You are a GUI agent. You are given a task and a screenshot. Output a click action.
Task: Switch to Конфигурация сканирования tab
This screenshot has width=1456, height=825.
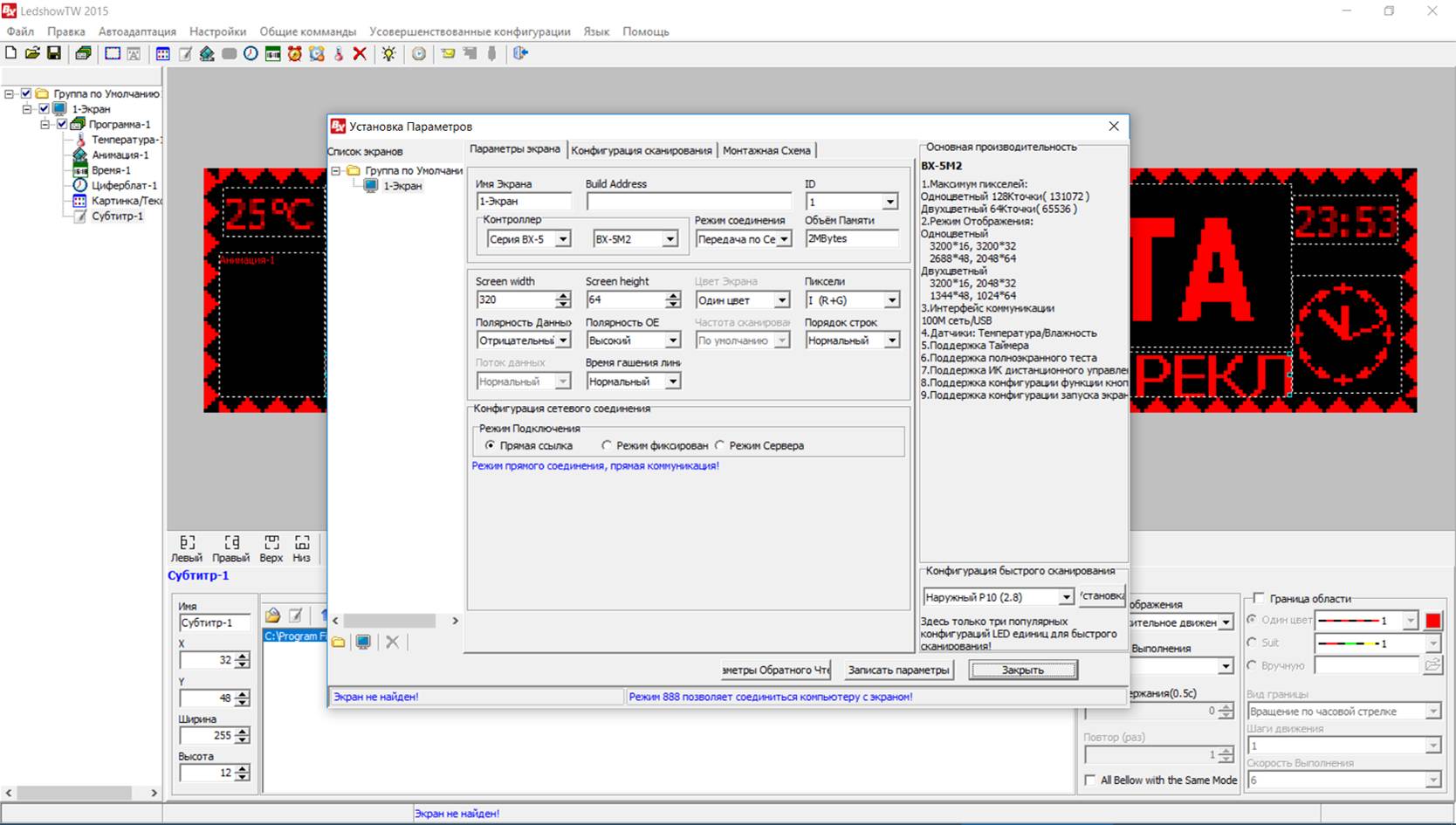click(642, 150)
